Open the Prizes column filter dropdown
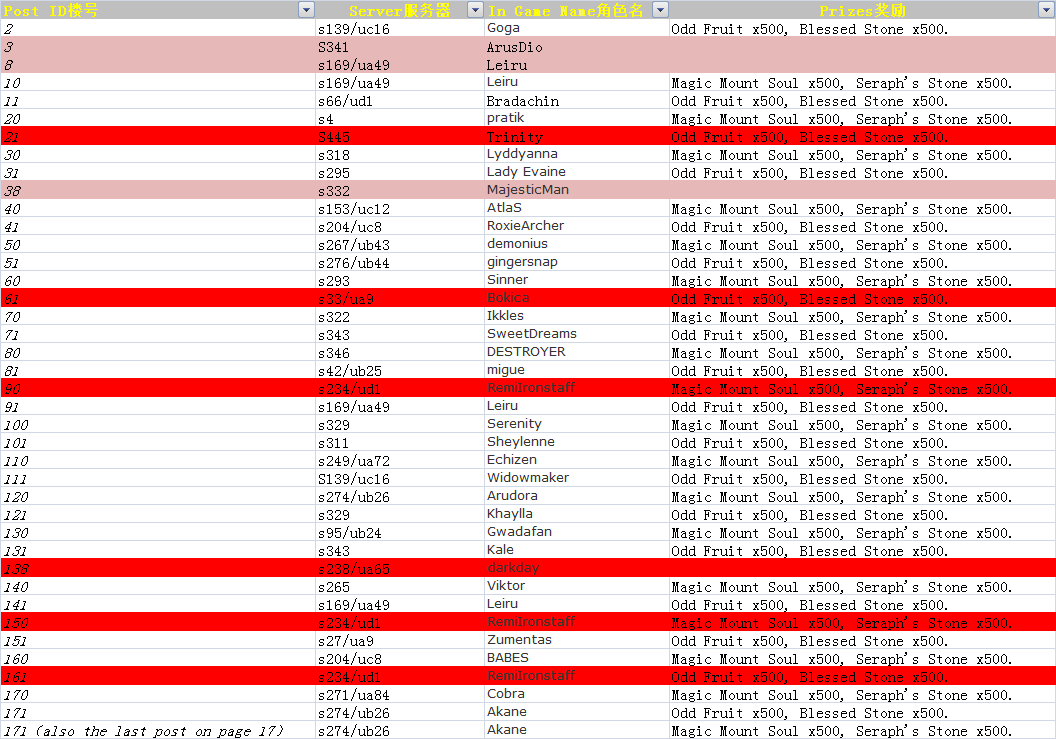 pyautogui.click(x=1046, y=10)
